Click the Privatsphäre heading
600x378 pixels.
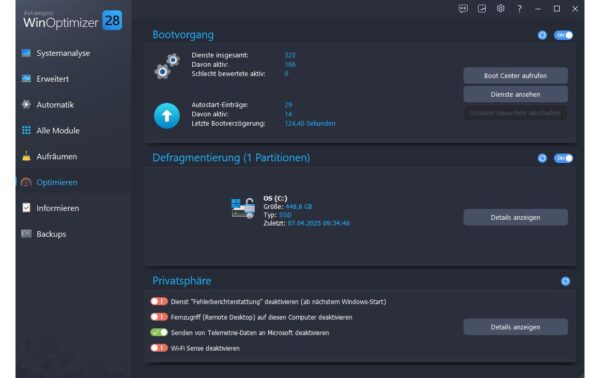pos(181,281)
